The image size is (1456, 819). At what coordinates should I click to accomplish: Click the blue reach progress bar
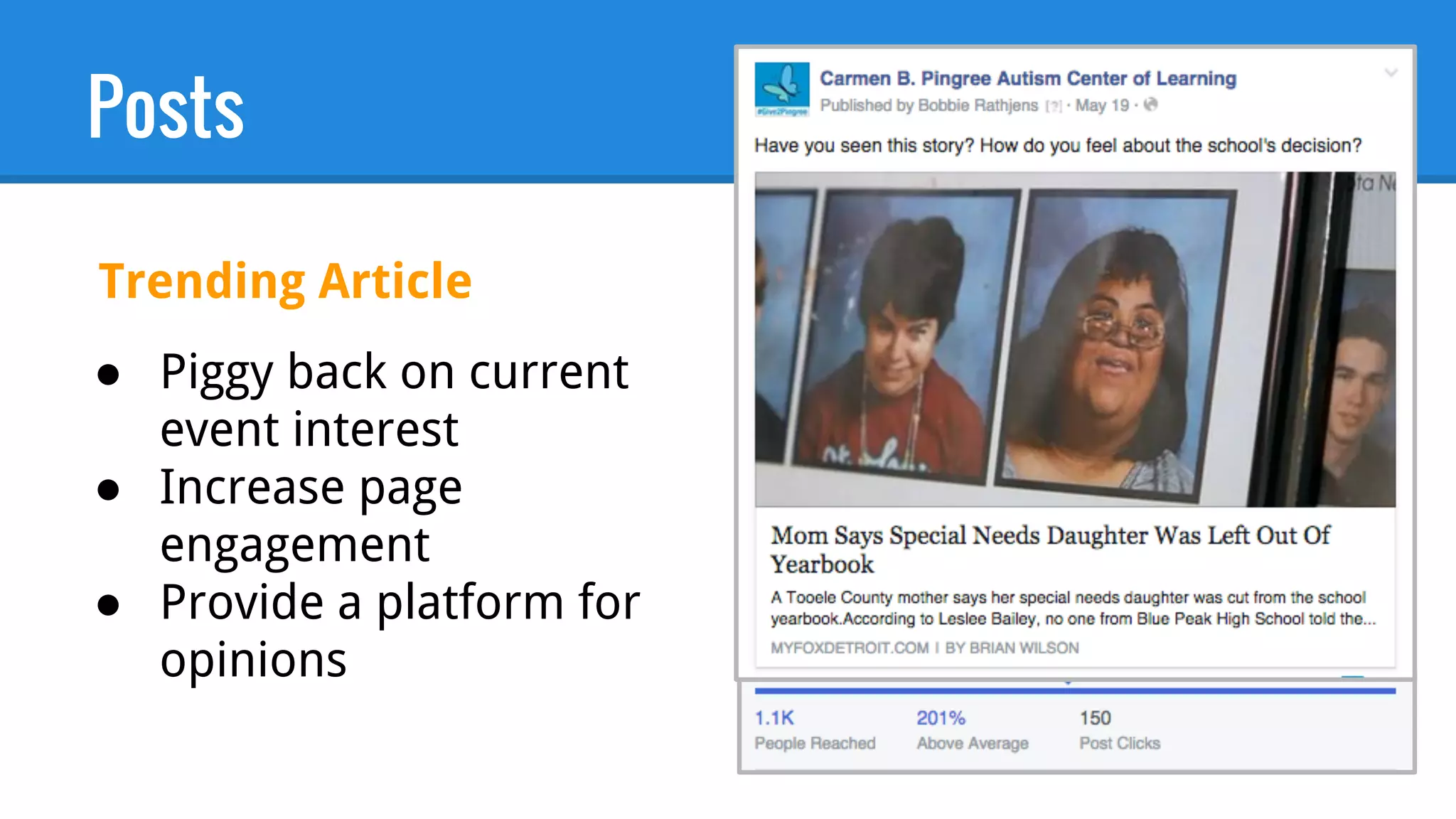[x=1075, y=690]
